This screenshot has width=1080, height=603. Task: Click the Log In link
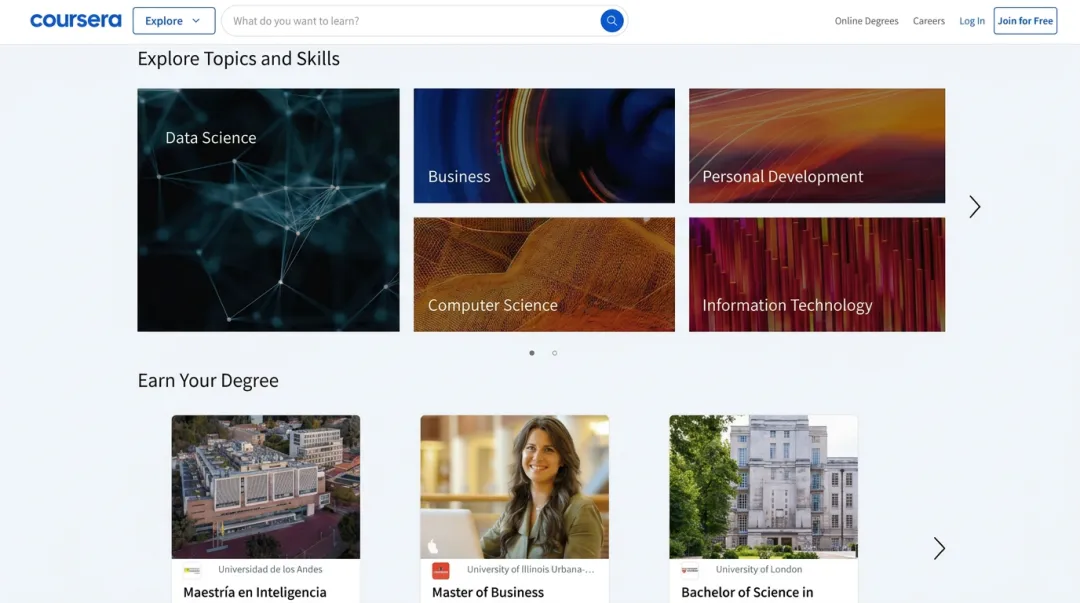coord(972,21)
